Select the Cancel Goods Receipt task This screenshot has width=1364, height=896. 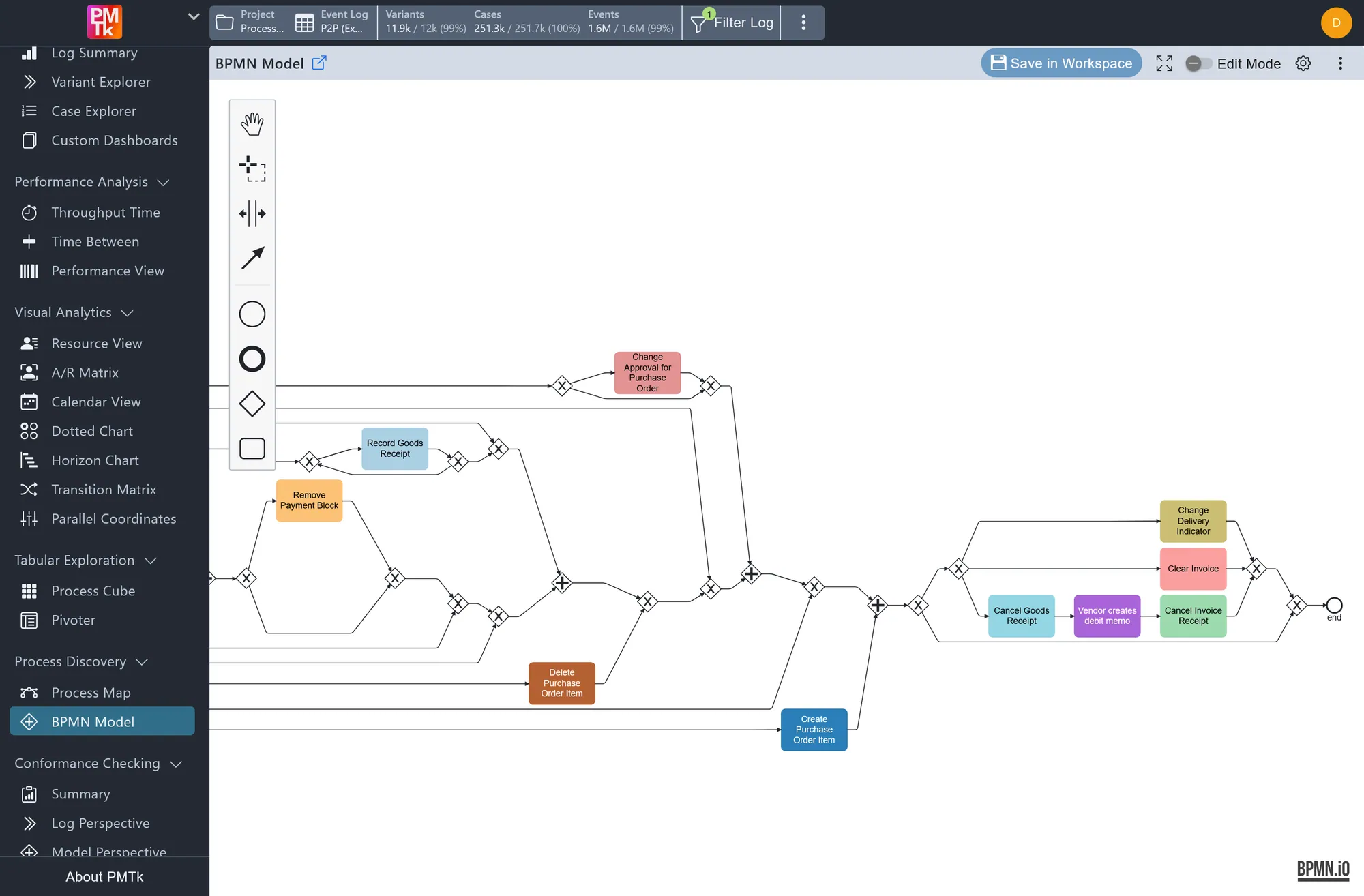[1022, 616]
